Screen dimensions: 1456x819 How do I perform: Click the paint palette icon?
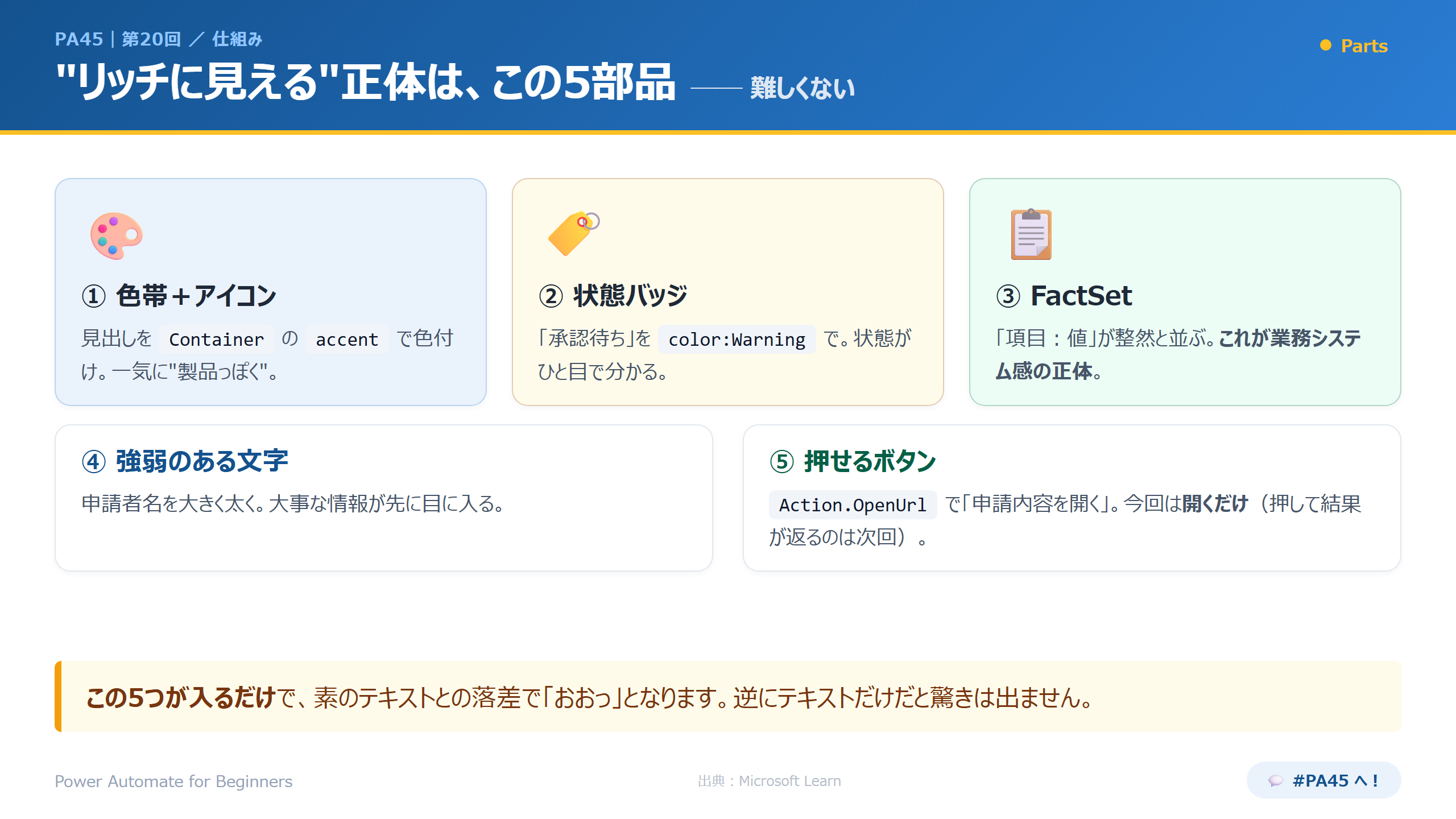point(117,235)
